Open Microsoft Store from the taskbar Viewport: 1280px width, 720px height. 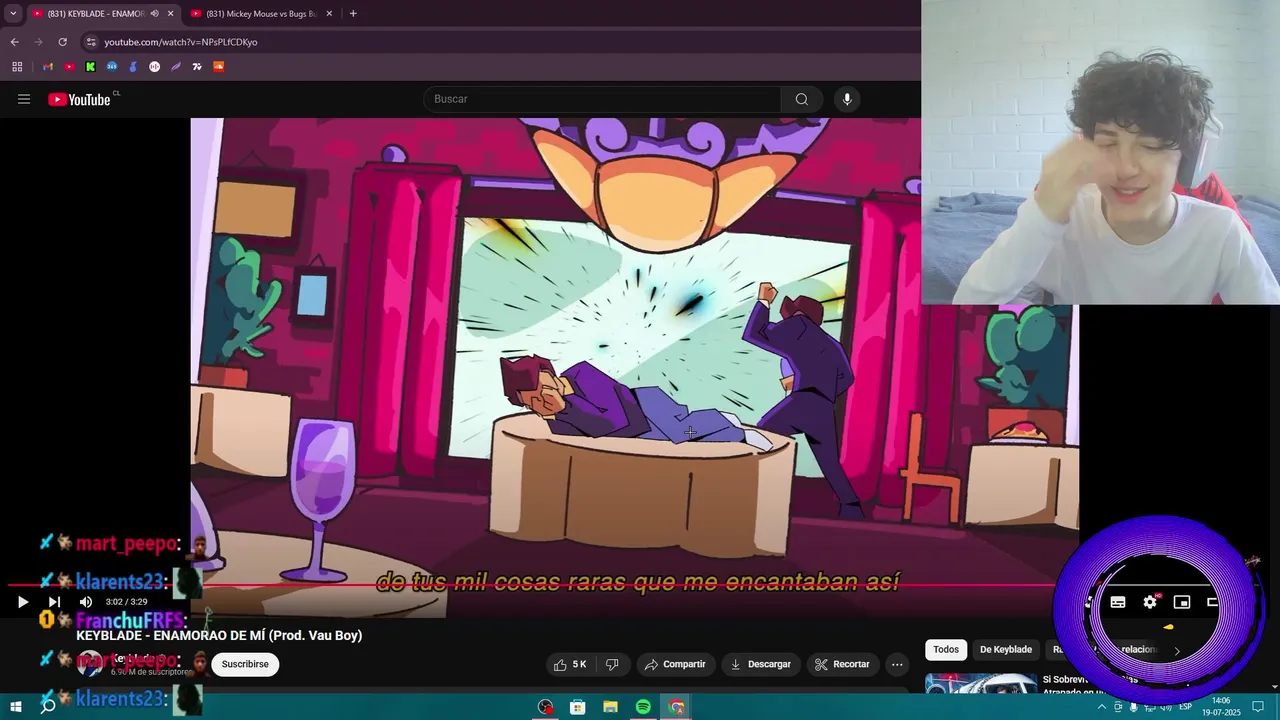(578, 707)
